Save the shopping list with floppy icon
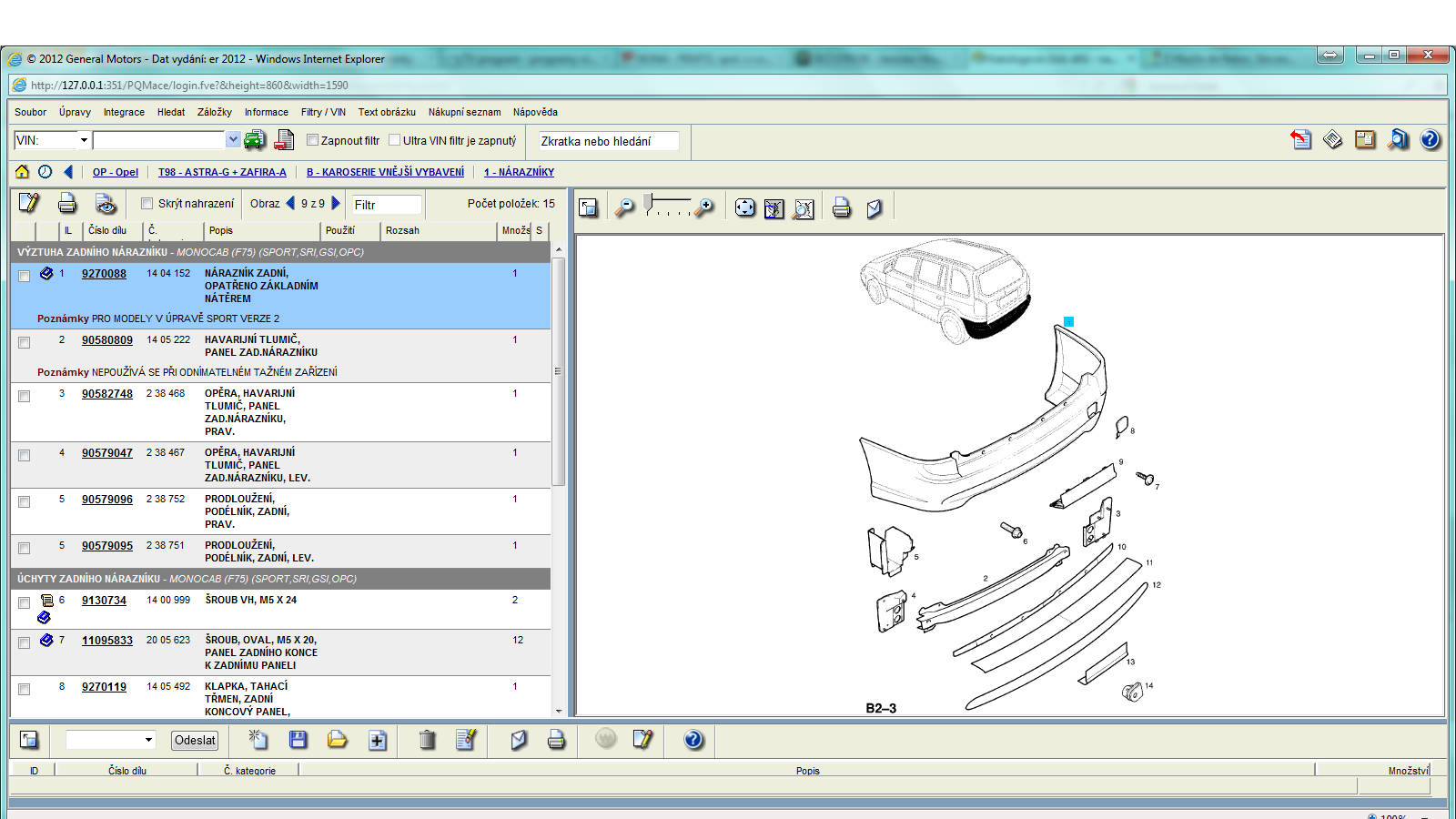1456x819 pixels. [298, 740]
